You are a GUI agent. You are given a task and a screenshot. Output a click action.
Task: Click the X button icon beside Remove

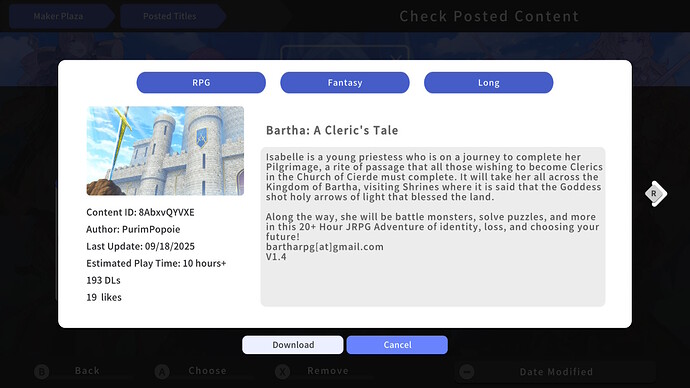(x=283, y=372)
